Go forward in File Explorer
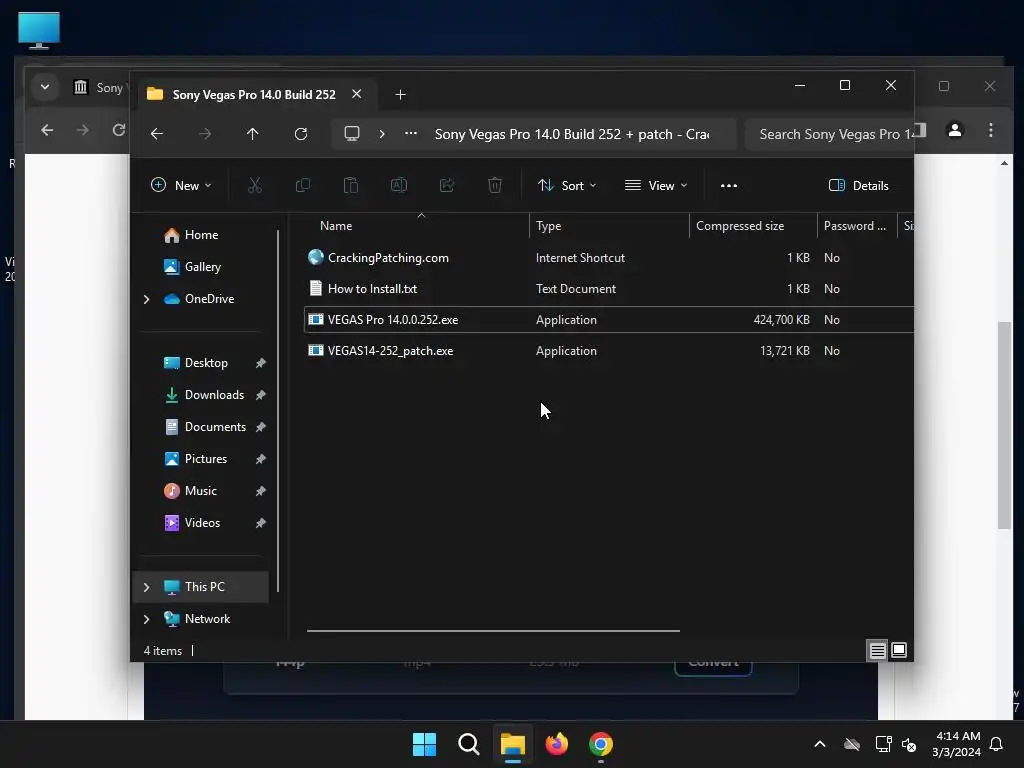 (205, 134)
